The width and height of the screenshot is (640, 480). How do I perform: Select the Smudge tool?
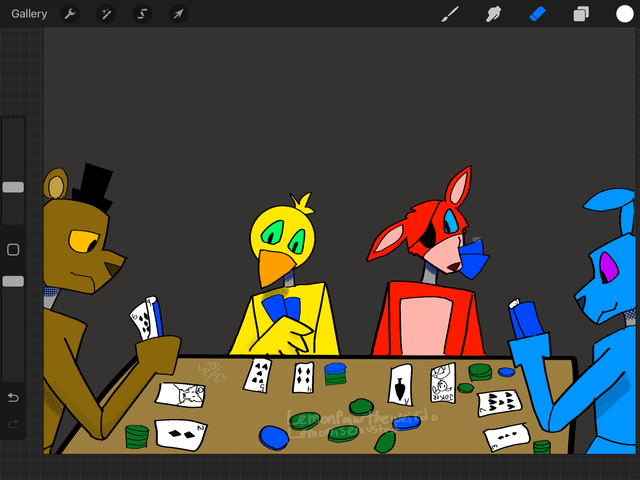tap(493, 14)
